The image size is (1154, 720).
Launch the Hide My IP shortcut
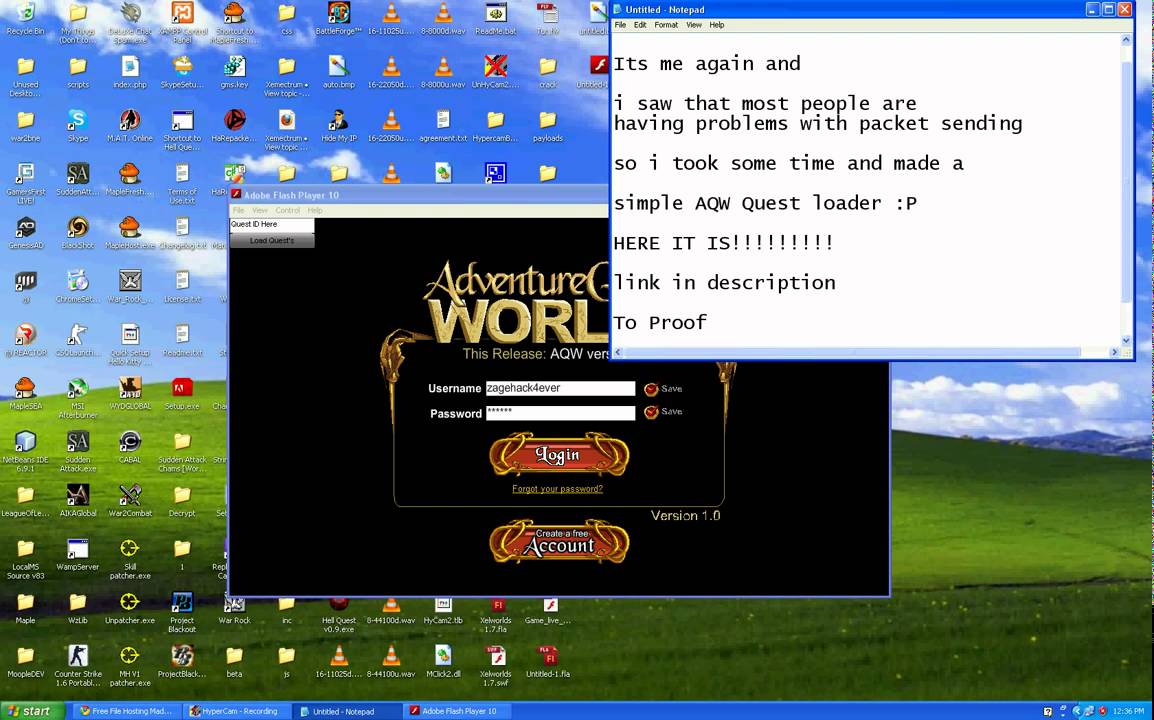click(339, 120)
